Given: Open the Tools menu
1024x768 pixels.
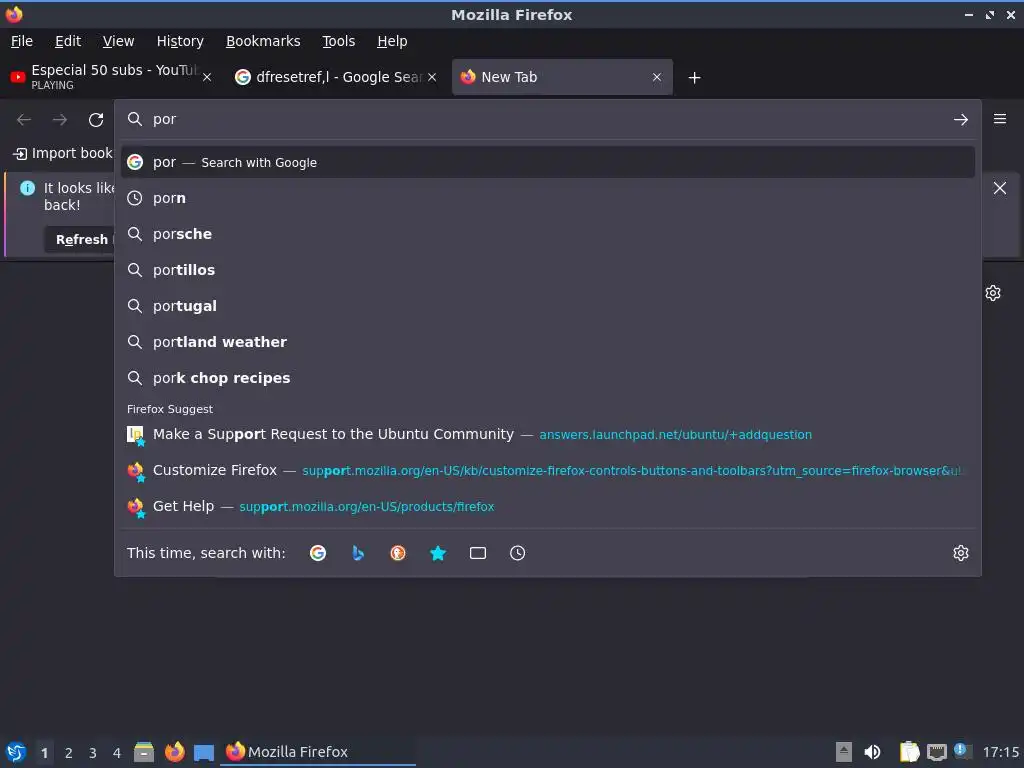Looking at the screenshot, I should pyautogui.click(x=338, y=41).
